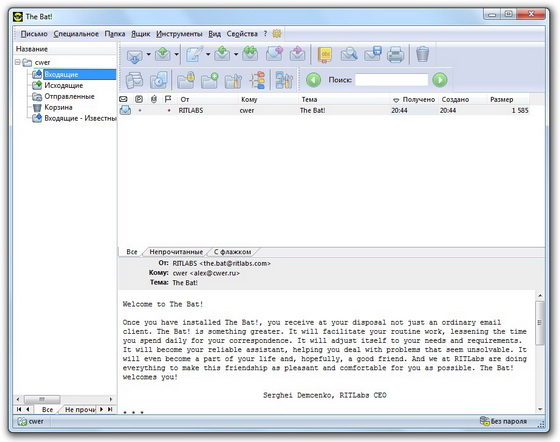Switch to the Непрочитанные tab

[176, 252]
